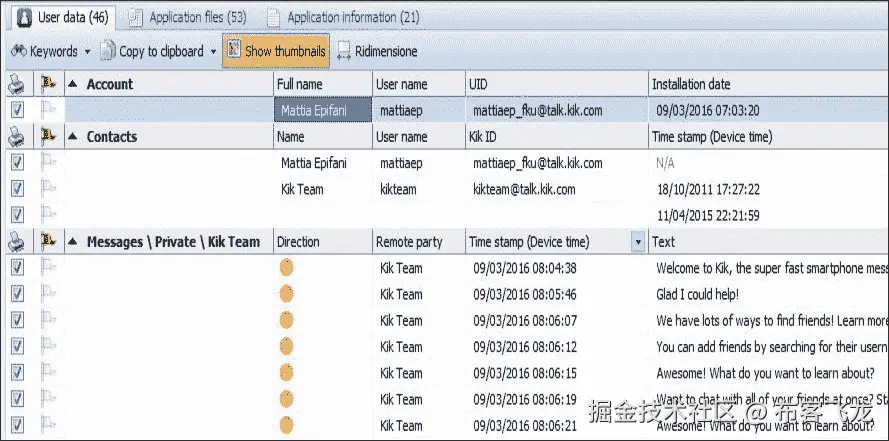Click the direction icon of the 08:06:12 message

click(287, 346)
